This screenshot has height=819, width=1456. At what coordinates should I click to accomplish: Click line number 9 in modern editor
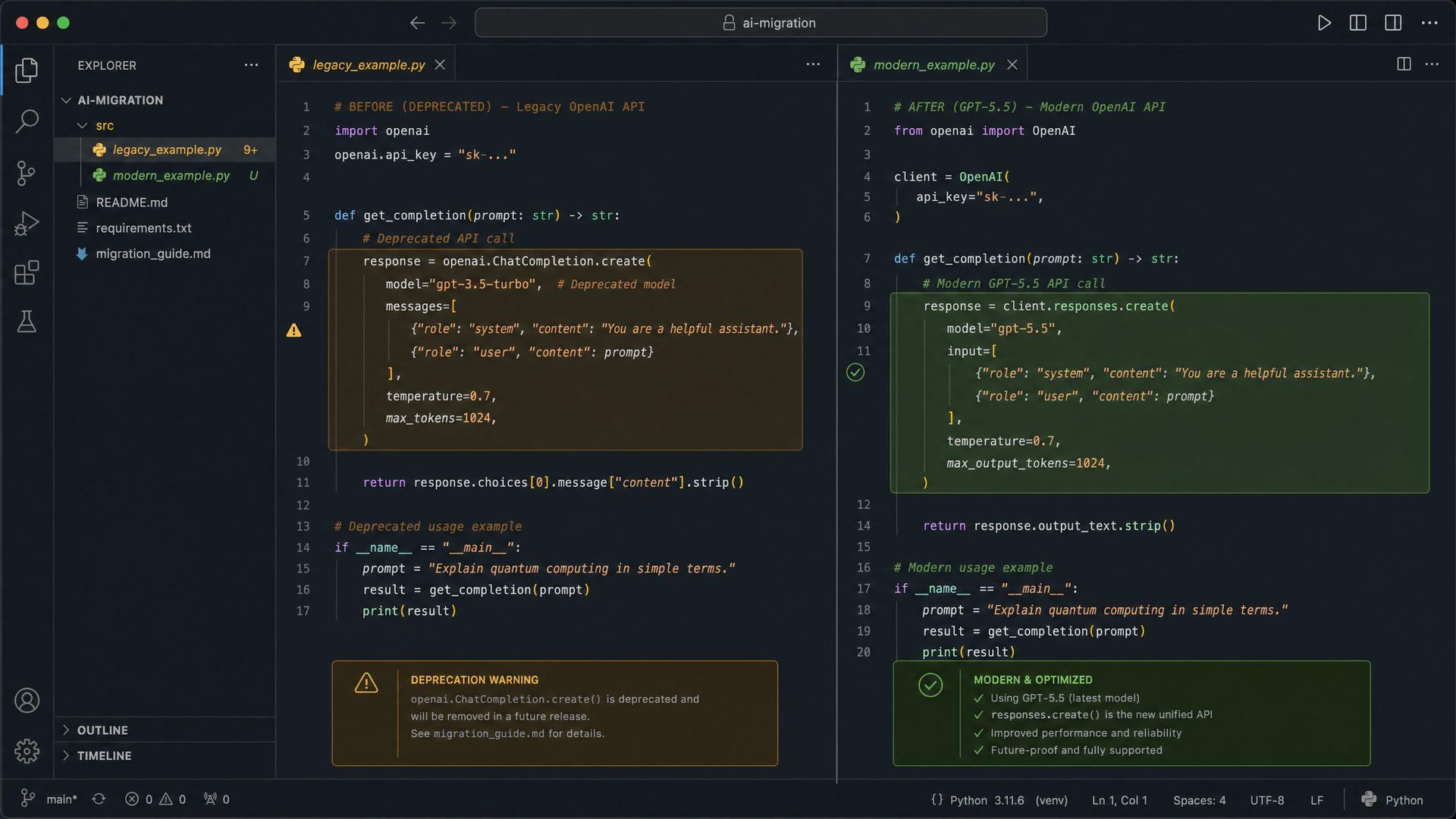[x=867, y=306]
